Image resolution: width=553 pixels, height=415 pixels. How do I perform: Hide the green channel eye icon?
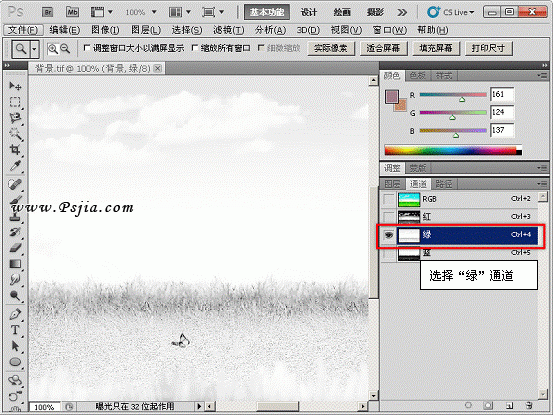(389, 234)
